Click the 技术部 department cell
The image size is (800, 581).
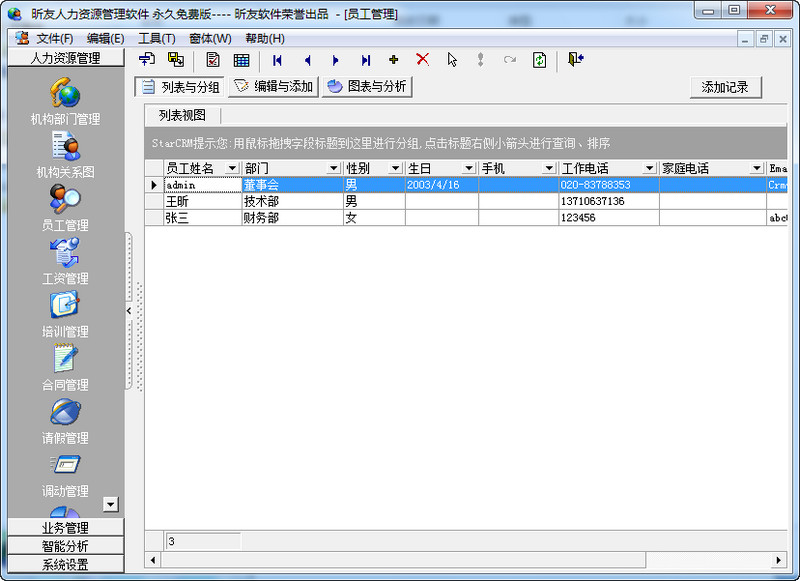pos(293,201)
